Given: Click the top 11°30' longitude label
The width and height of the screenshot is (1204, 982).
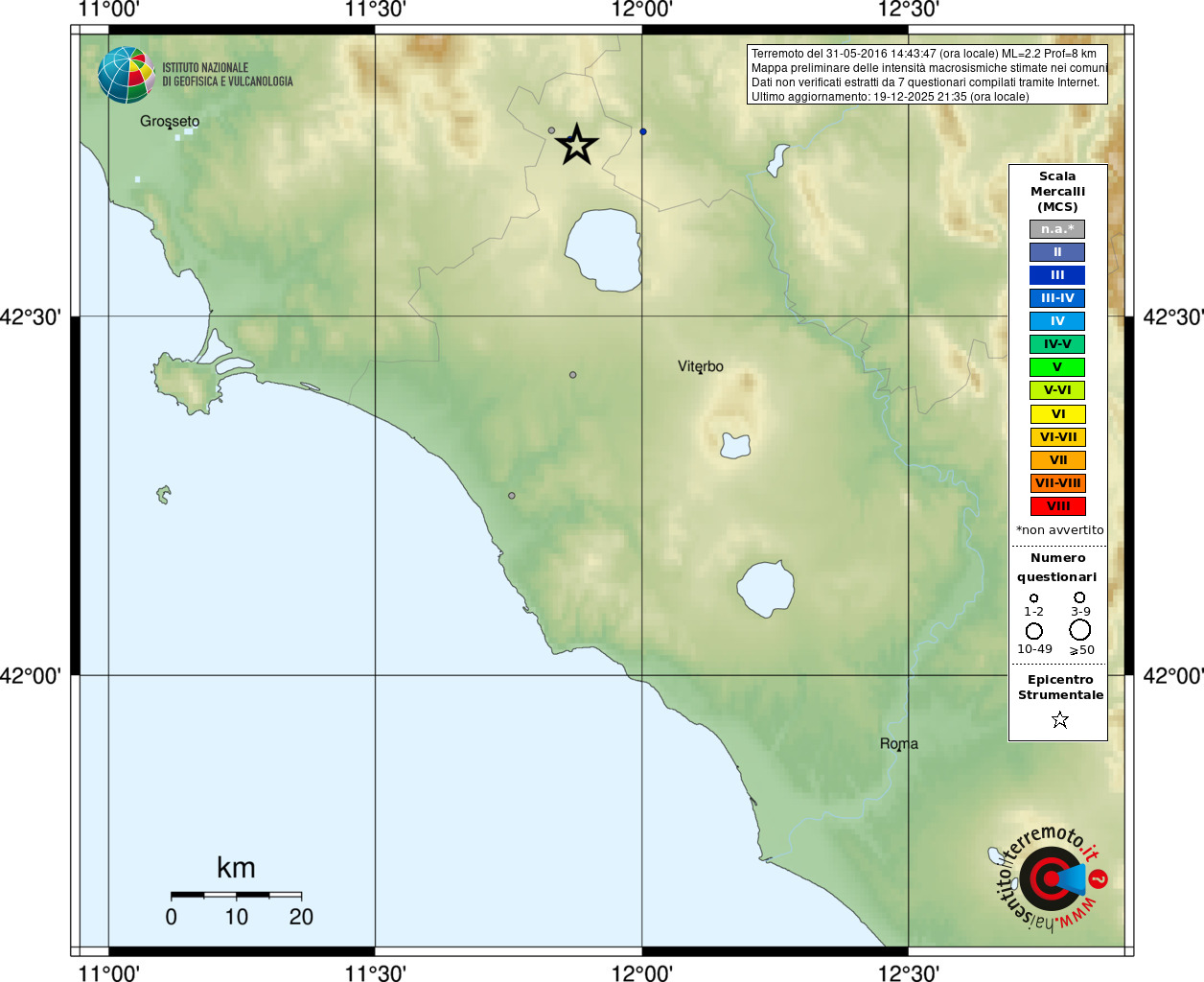Looking at the screenshot, I should (376, 10).
